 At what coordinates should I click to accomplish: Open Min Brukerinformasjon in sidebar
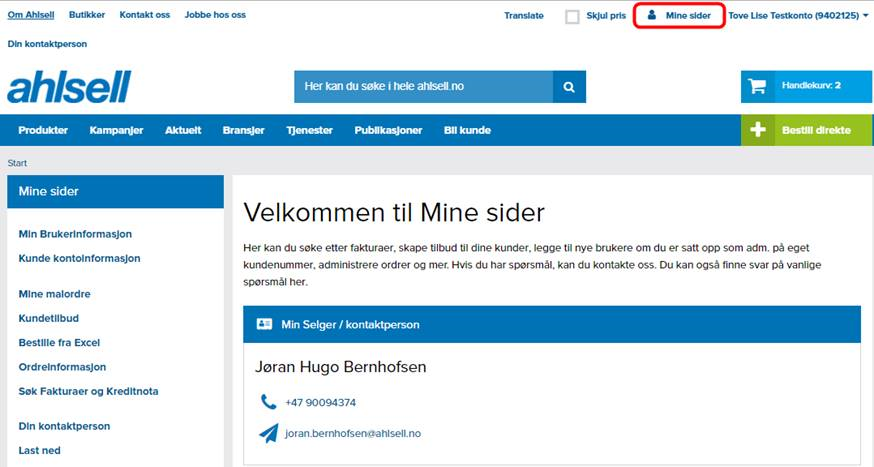click(x=75, y=234)
